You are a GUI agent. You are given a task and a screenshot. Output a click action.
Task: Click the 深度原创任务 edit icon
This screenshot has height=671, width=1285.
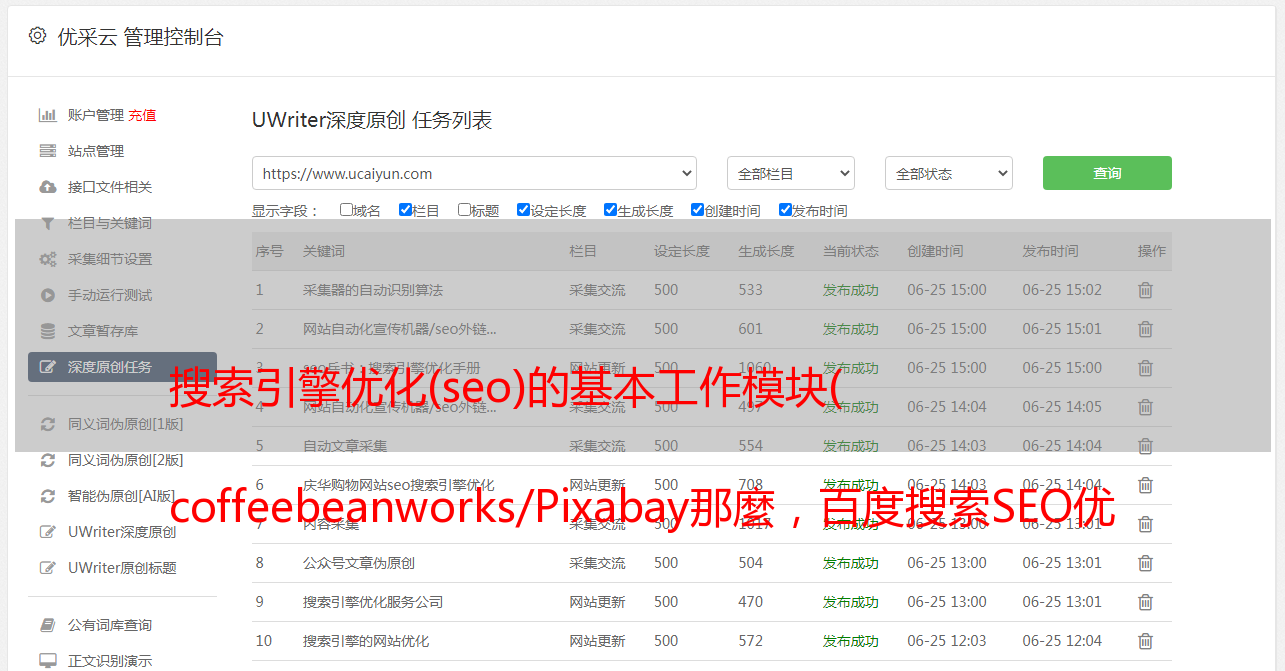point(47,367)
